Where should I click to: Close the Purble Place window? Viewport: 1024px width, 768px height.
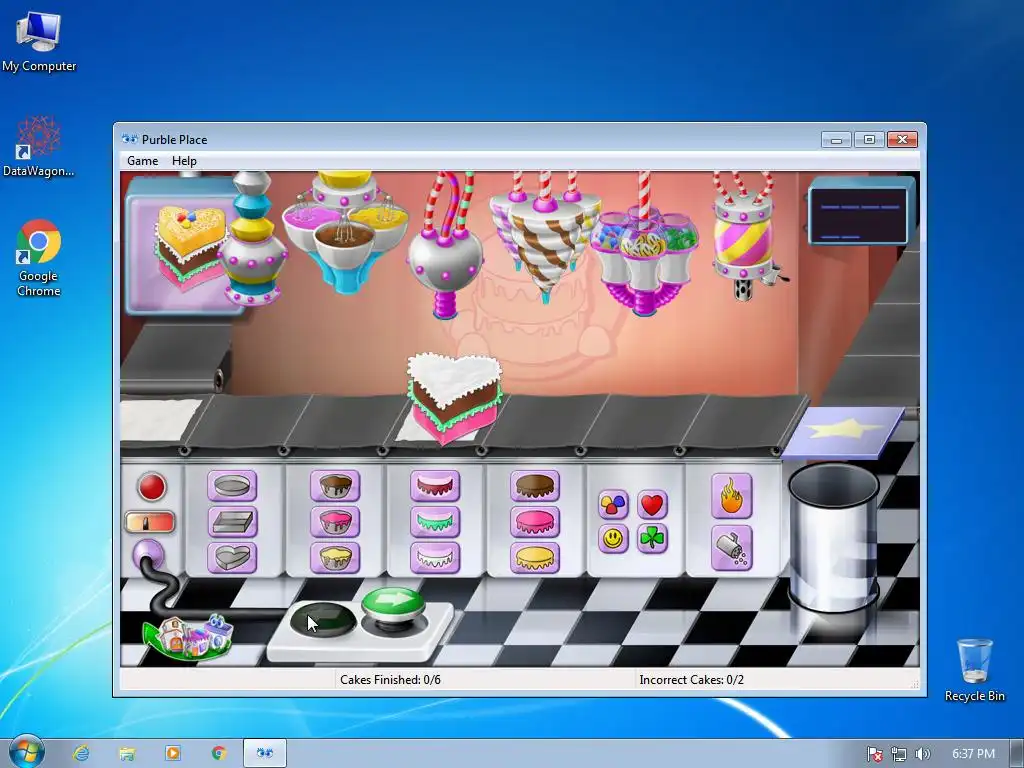coord(903,140)
